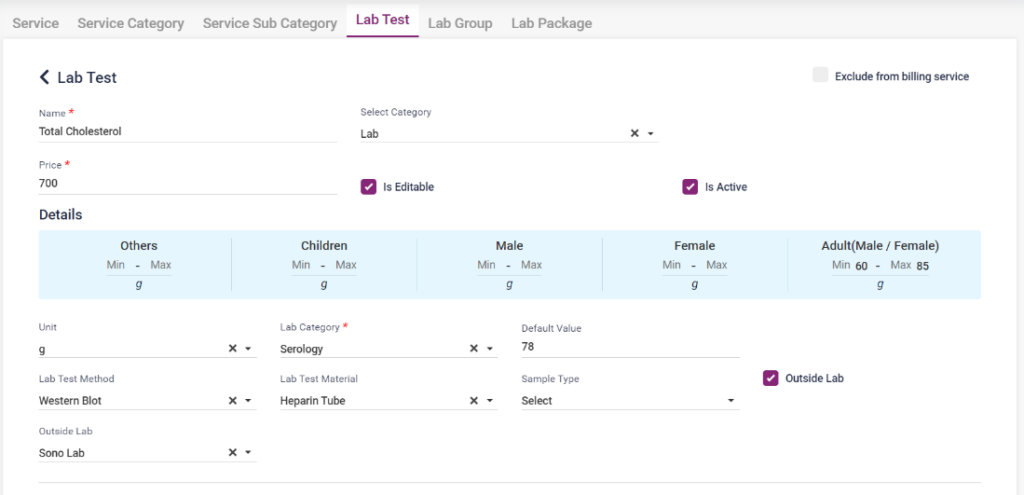Open the Sample Type dropdown

pyautogui.click(x=630, y=401)
